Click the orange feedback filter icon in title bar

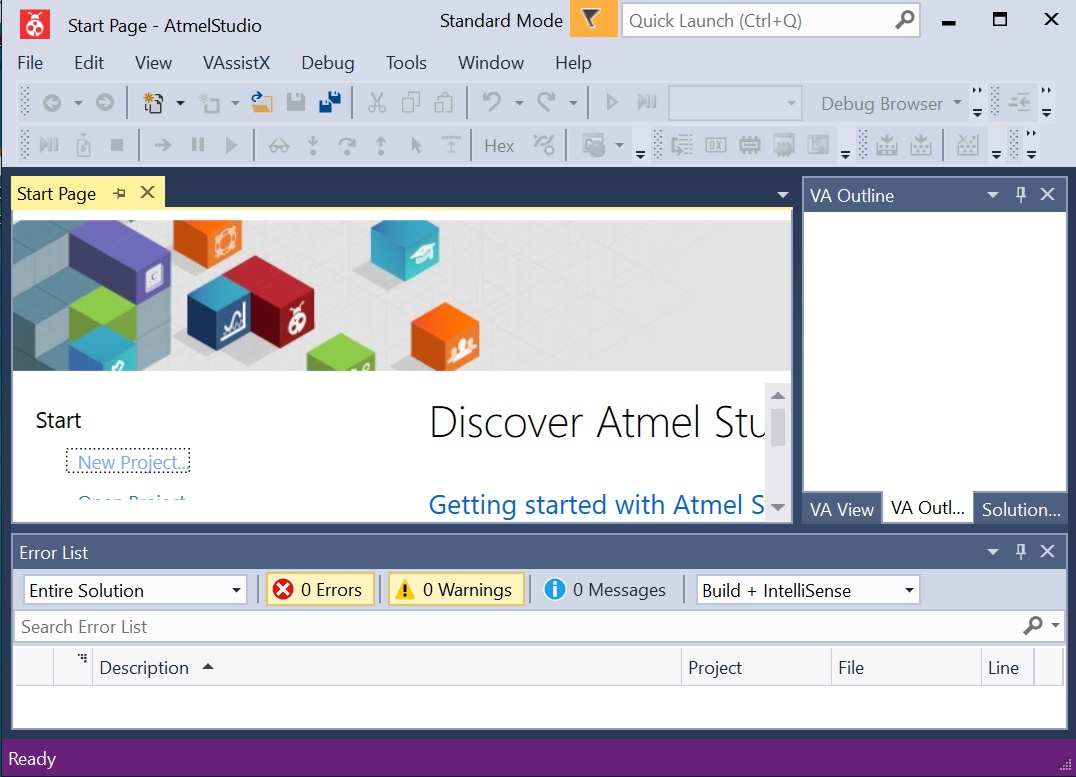point(594,19)
